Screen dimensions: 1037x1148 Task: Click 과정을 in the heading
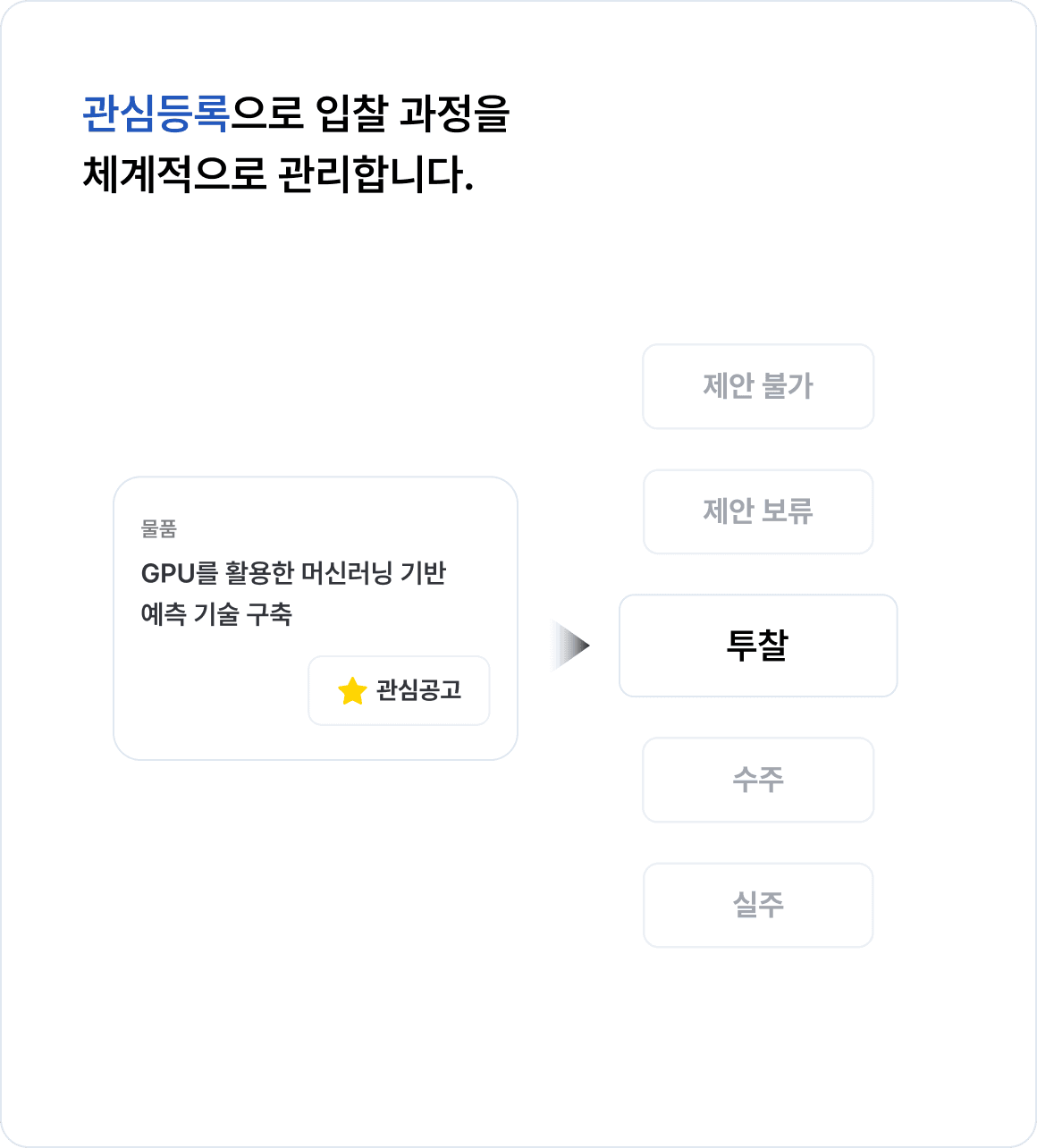pyautogui.click(x=454, y=114)
